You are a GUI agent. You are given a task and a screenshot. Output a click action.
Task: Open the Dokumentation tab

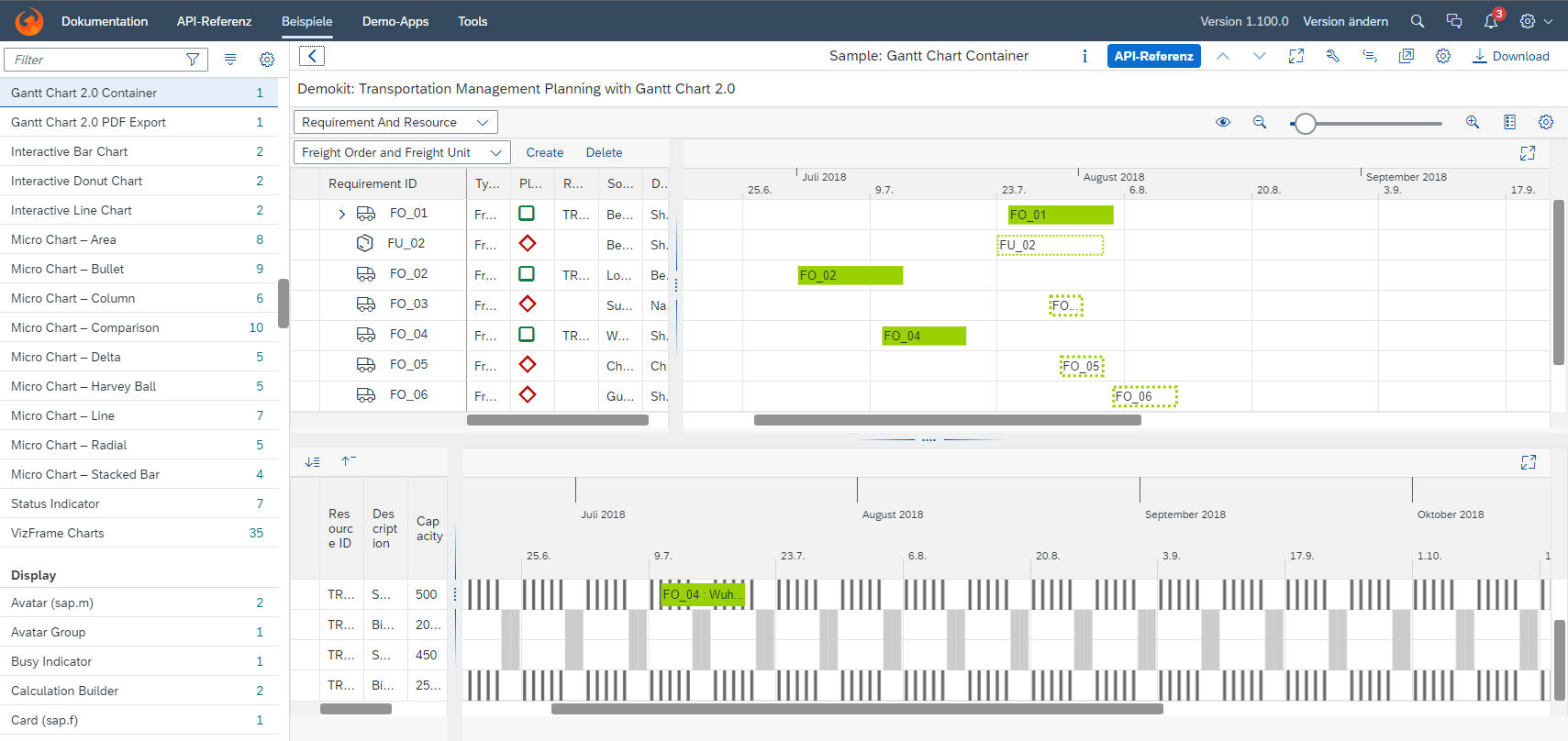click(x=105, y=21)
